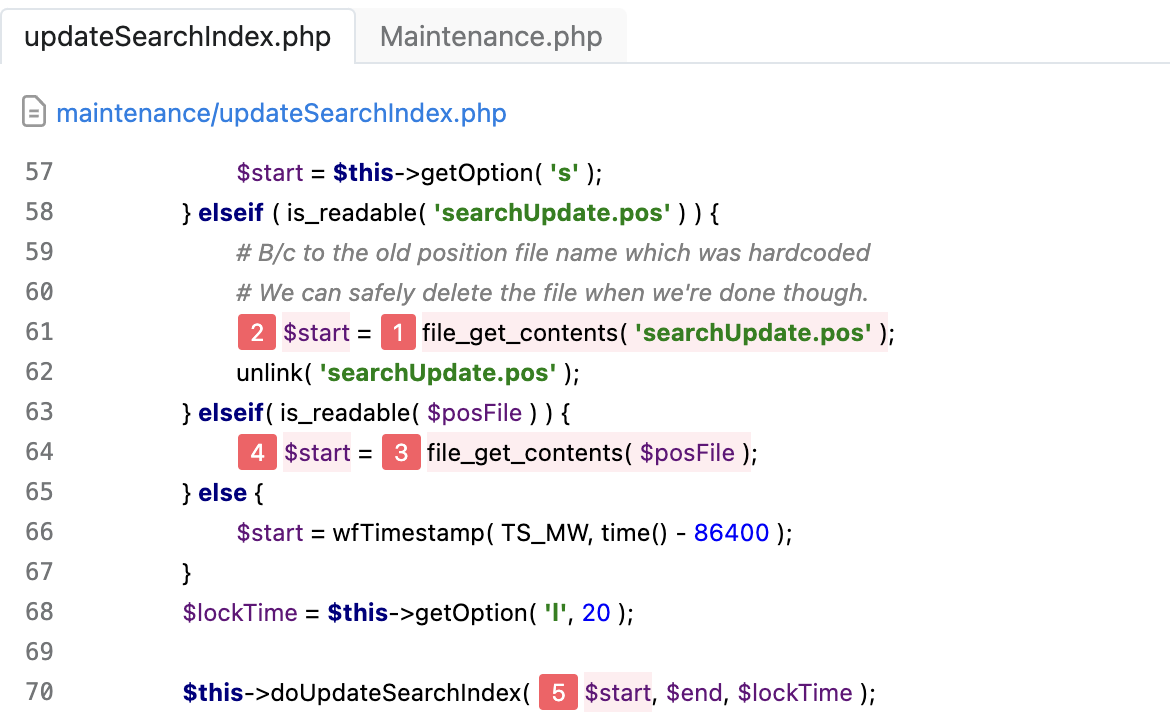Open the maintenance/updateSearchIndex.php file link
Viewport: 1170px width, 714px height.
281,113
